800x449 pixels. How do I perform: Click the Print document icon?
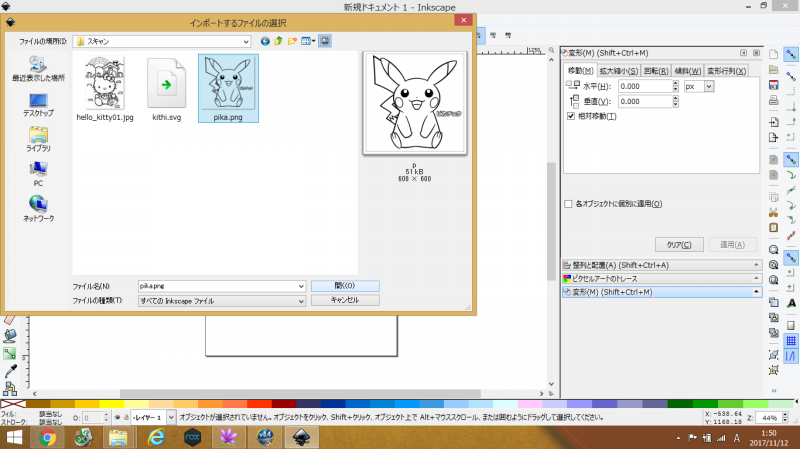pos(773,101)
